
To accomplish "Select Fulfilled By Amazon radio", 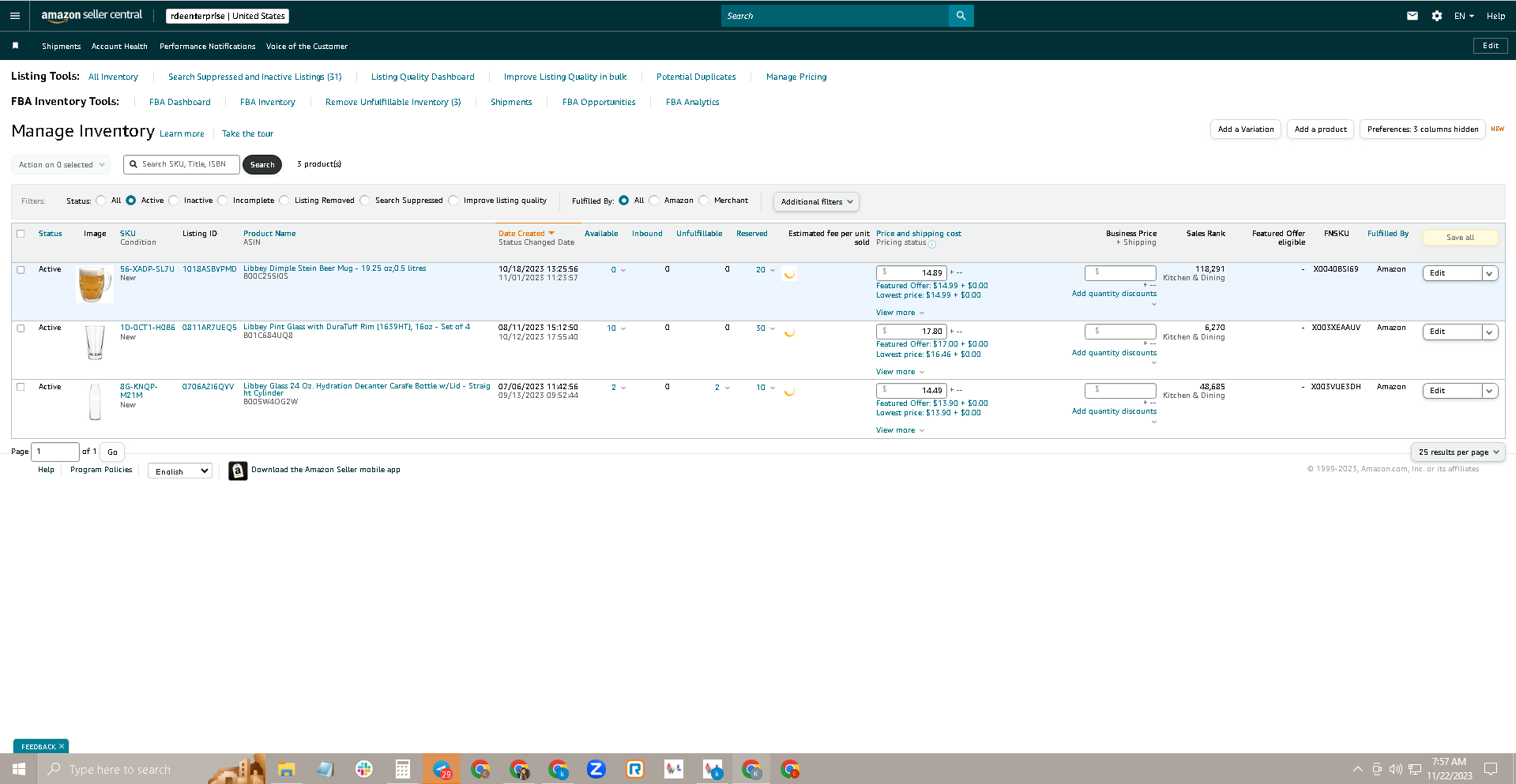I will click(x=654, y=201).
